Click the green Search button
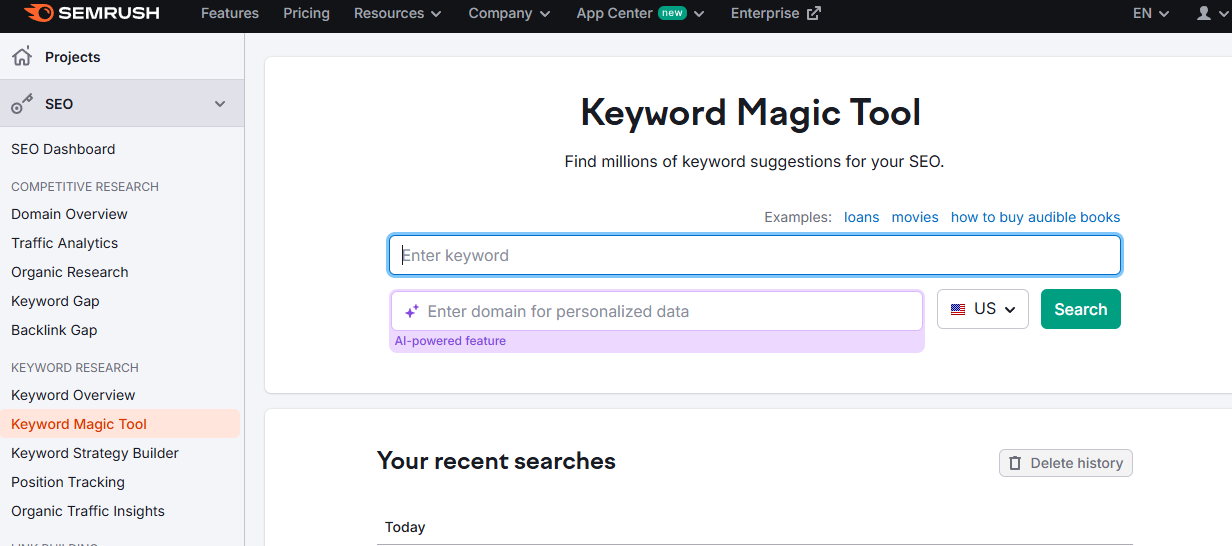This screenshot has width=1232, height=546. point(1081,309)
